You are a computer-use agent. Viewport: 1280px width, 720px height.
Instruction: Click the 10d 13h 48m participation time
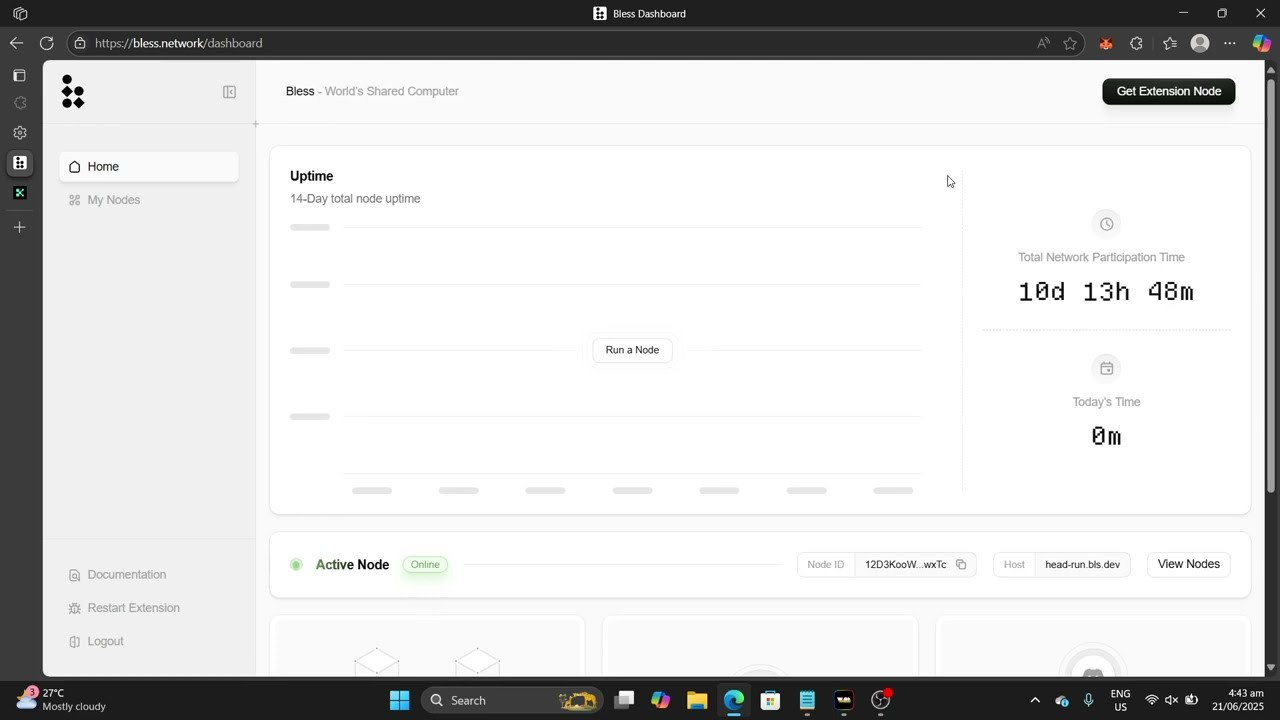point(1106,292)
